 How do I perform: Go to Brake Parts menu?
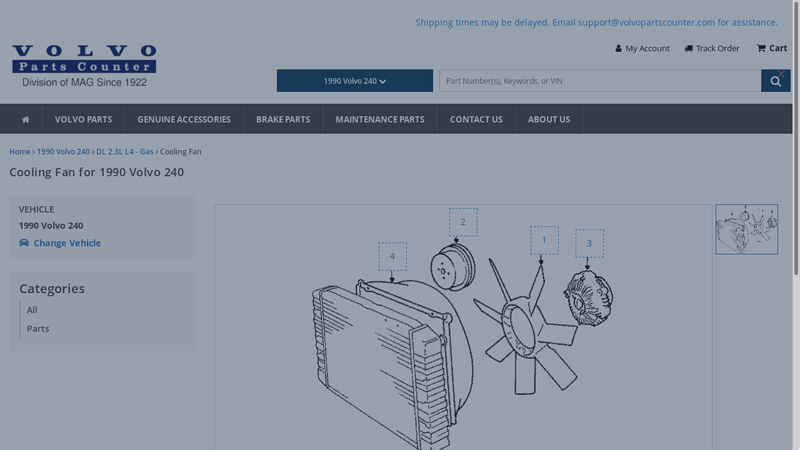click(x=283, y=119)
